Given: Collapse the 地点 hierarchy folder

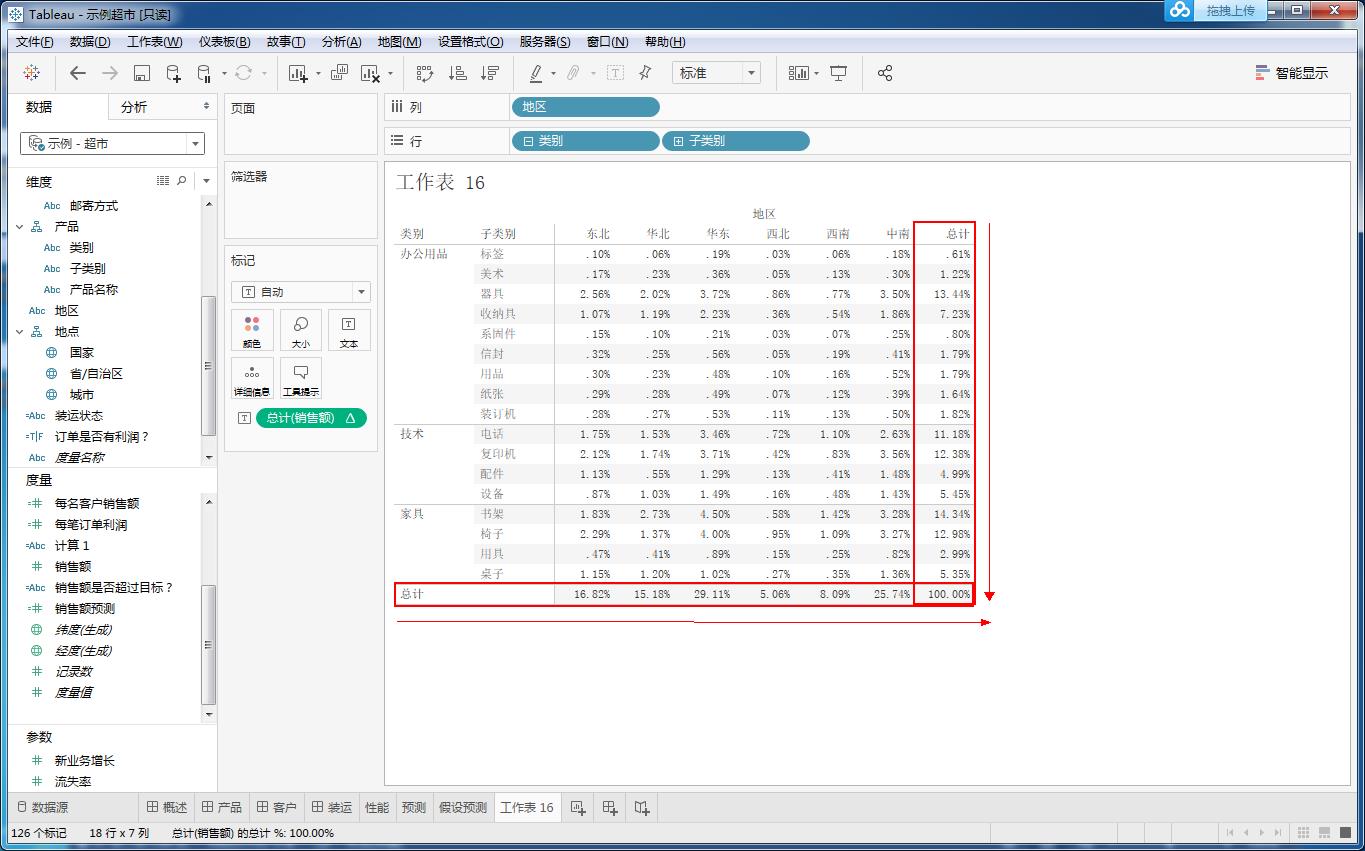Looking at the screenshot, I should [20, 332].
